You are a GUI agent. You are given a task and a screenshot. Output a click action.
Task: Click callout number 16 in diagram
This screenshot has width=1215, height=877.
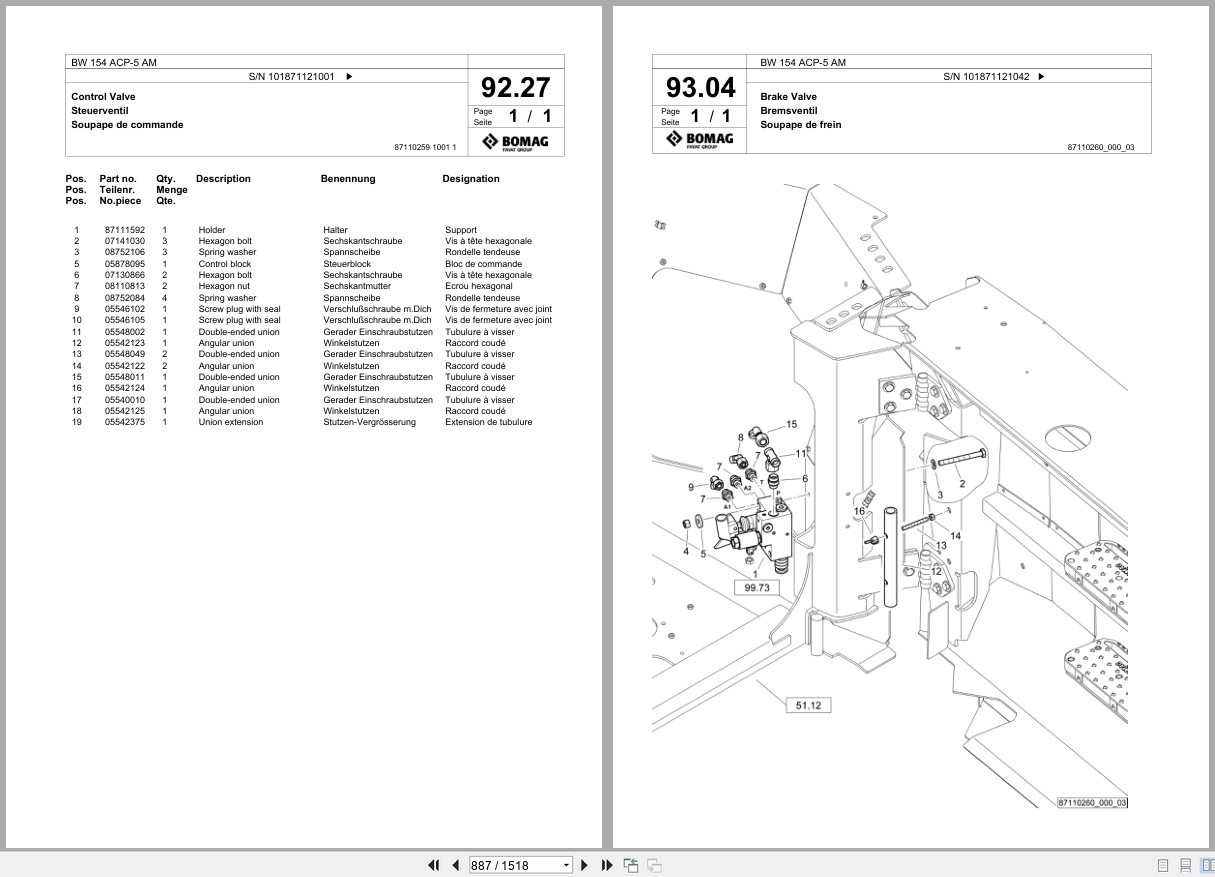[x=859, y=511]
